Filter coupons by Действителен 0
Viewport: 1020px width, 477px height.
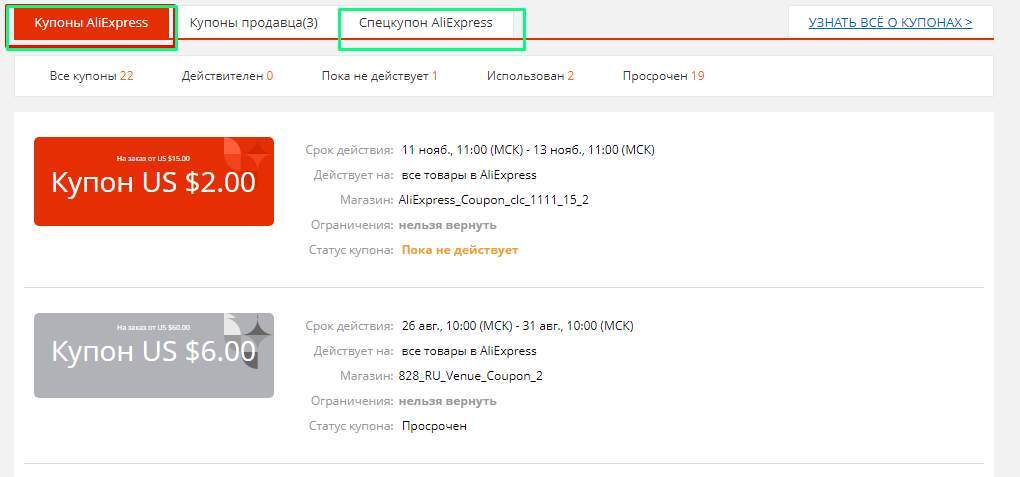pos(227,76)
